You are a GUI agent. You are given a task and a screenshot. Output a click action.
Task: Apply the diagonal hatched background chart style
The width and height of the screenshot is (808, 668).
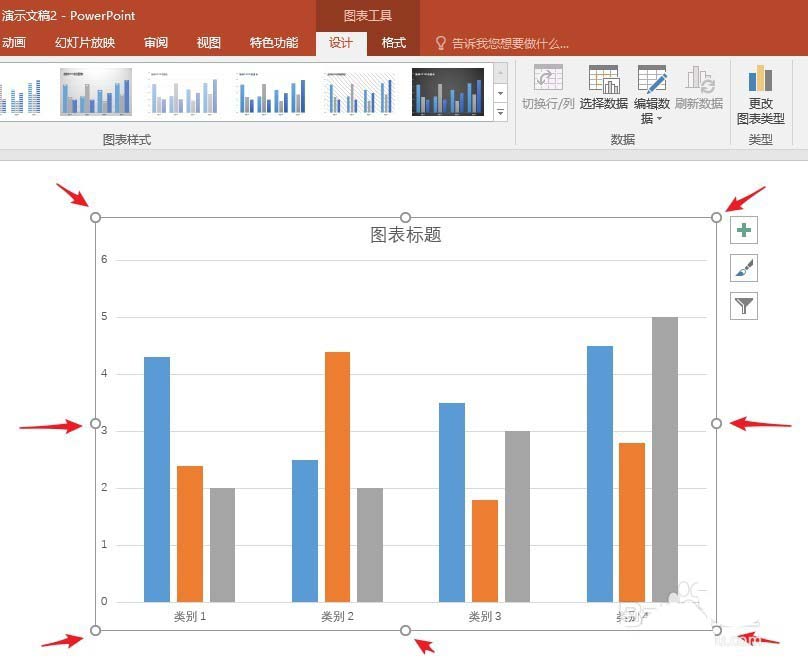click(360, 92)
